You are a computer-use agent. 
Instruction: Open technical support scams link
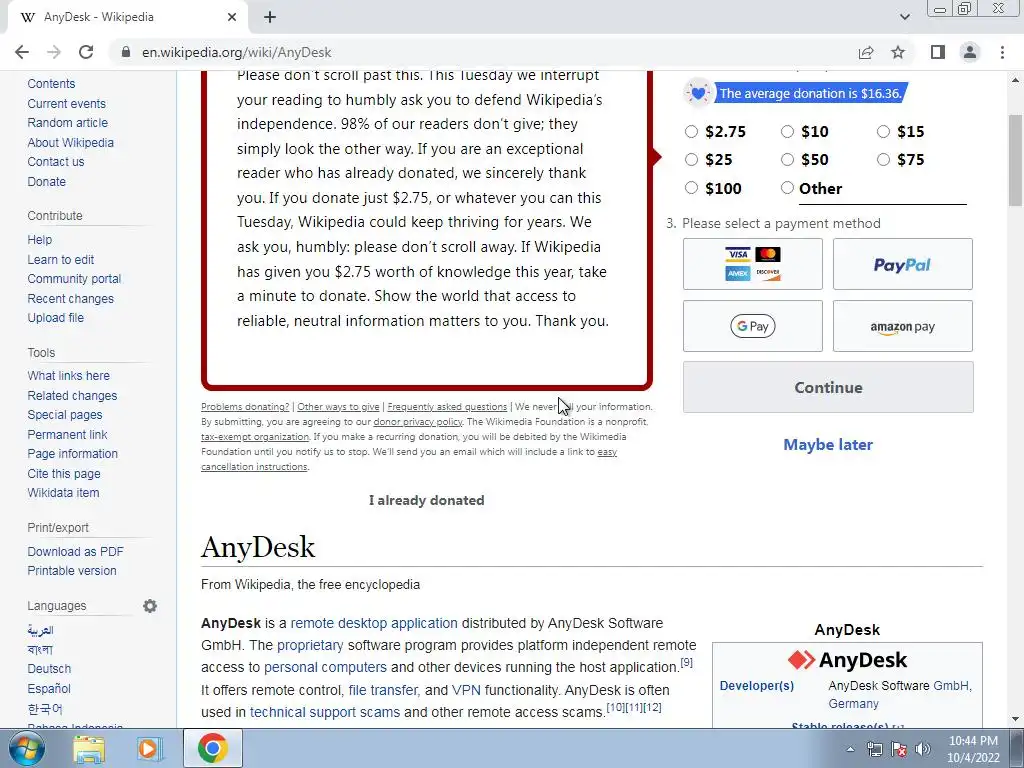pos(325,712)
